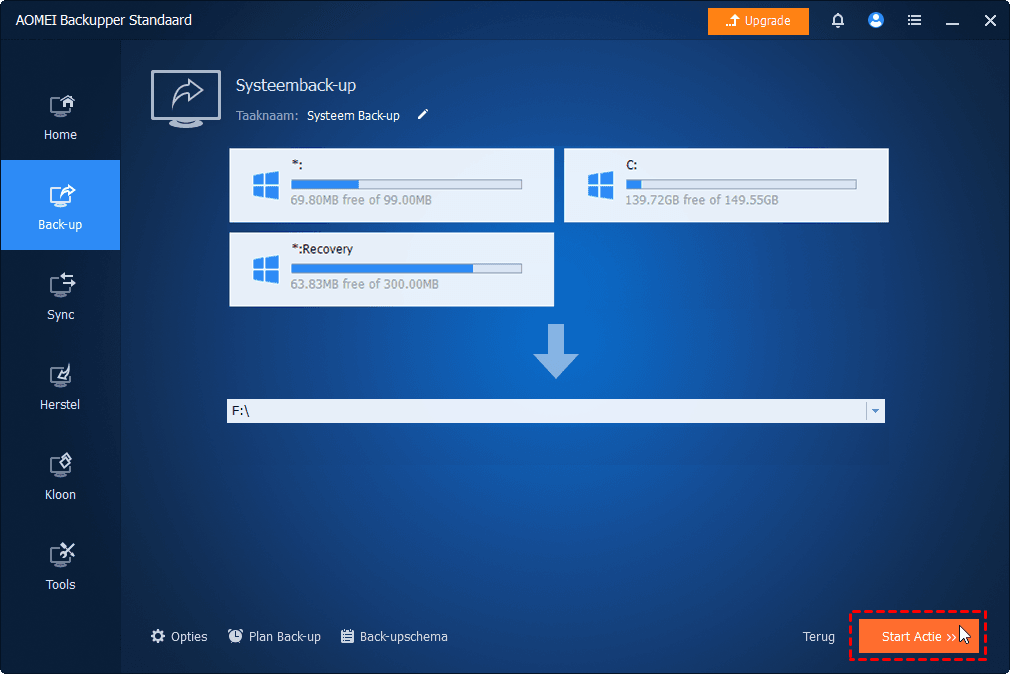Open Plan Back-up scheduling
Viewport: 1010px width, 674px height.
point(274,637)
